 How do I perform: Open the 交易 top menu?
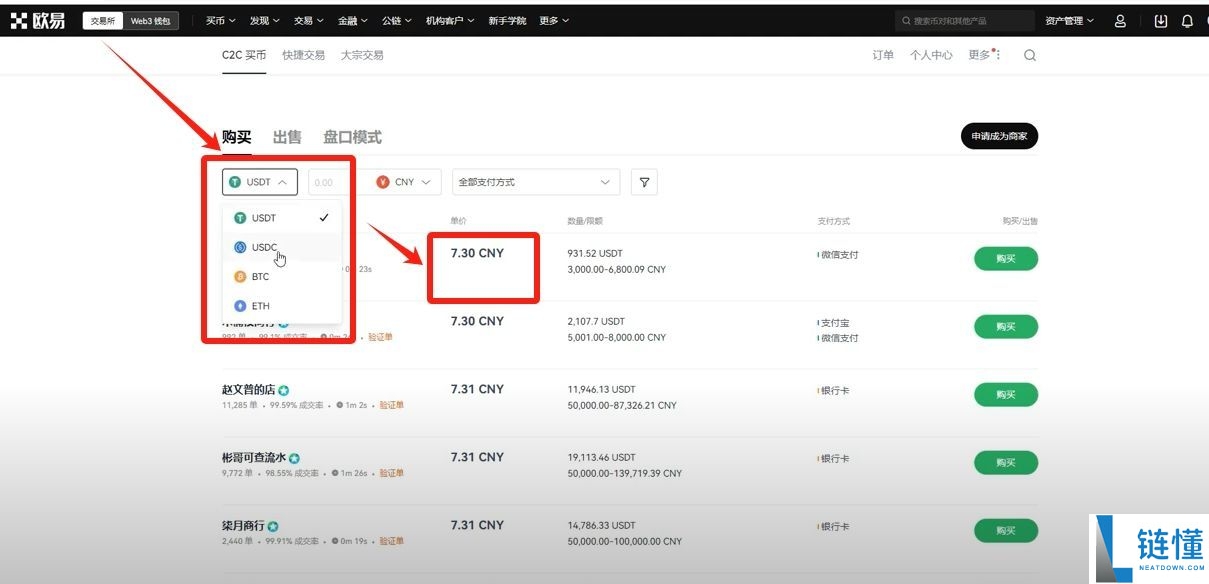[309, 21]
